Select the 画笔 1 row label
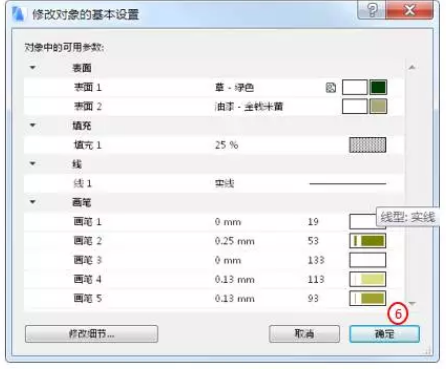The image size is (446, 371). click(x=87, y=222)
